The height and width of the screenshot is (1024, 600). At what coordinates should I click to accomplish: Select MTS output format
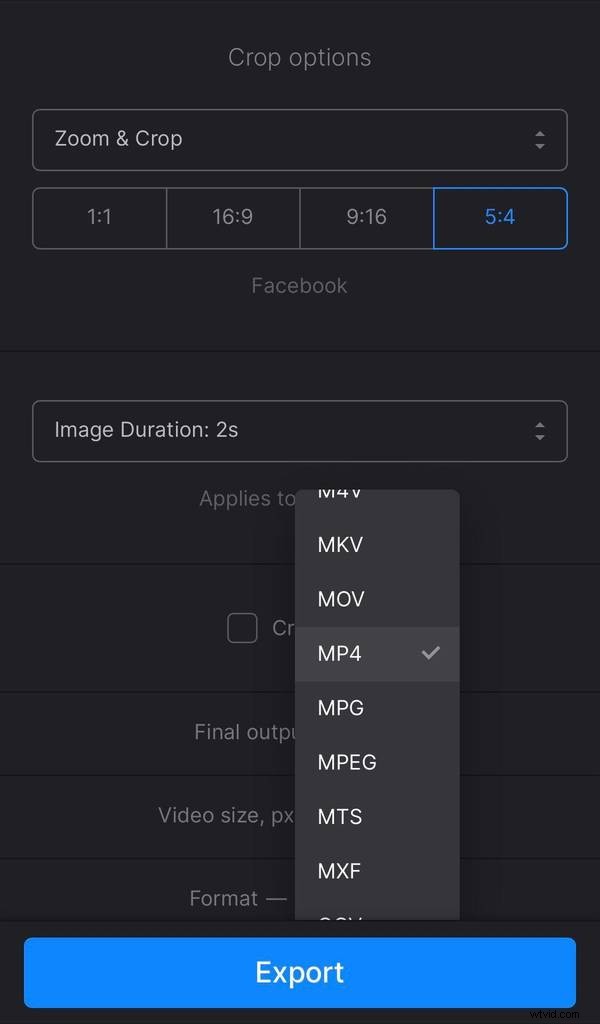(339, 816)
